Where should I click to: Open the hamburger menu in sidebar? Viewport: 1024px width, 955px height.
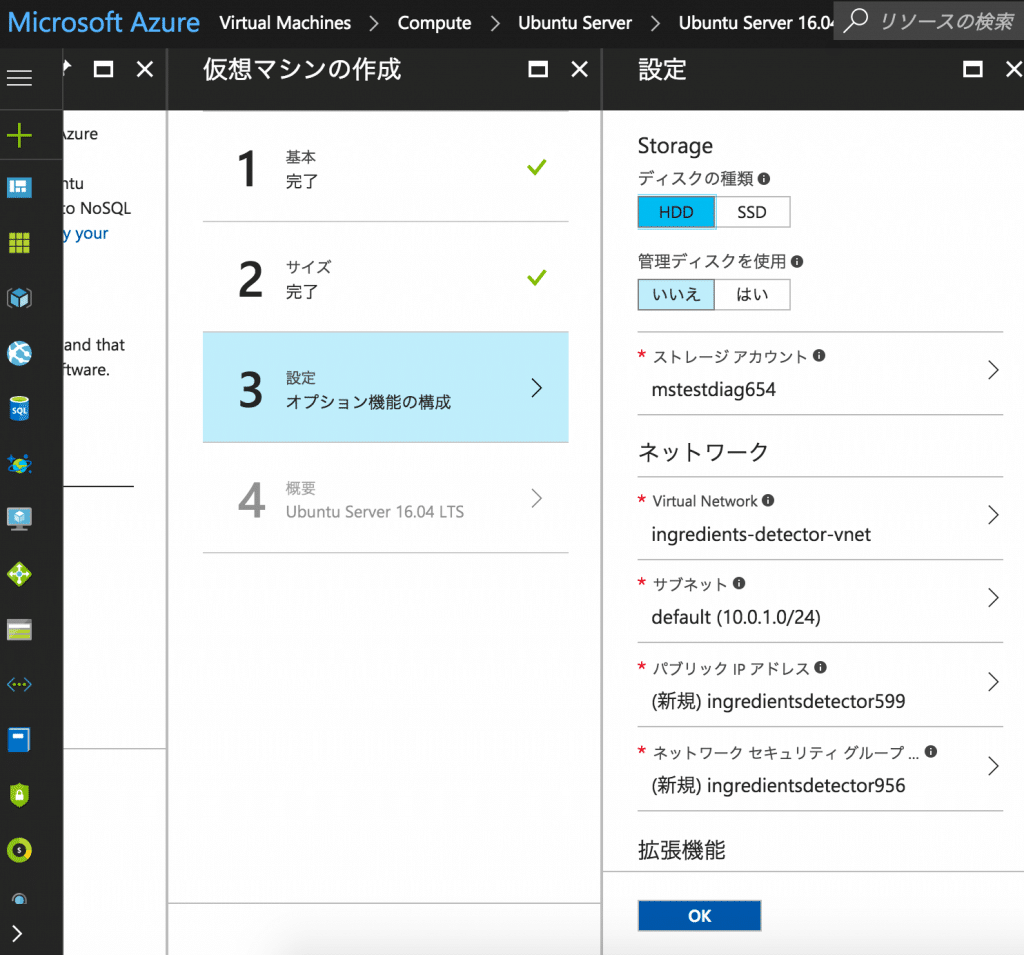tap(19, 78)
